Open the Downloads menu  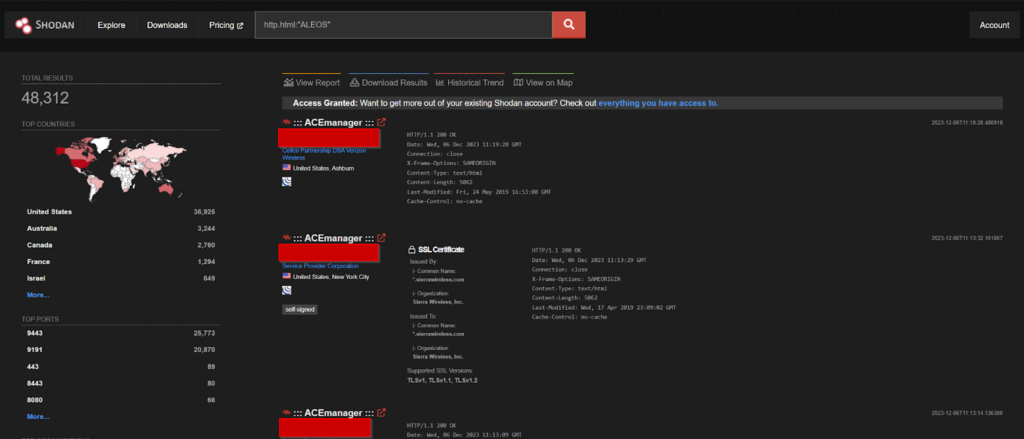coord(167,25)
